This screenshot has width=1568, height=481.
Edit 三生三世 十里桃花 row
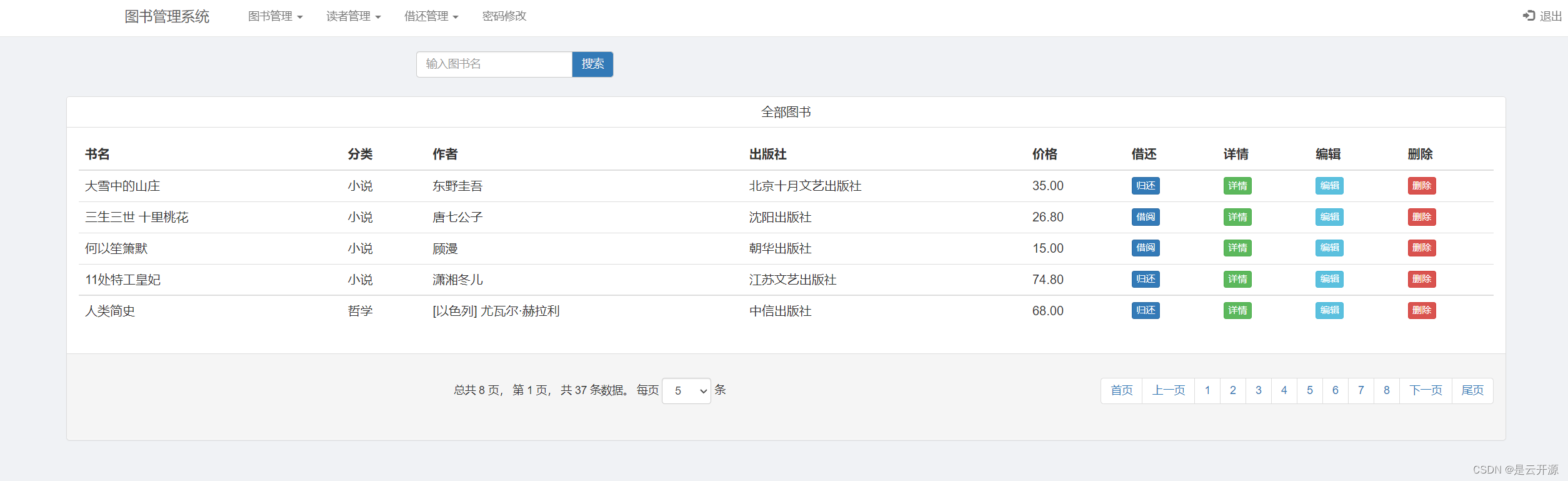coord(1329,217)
